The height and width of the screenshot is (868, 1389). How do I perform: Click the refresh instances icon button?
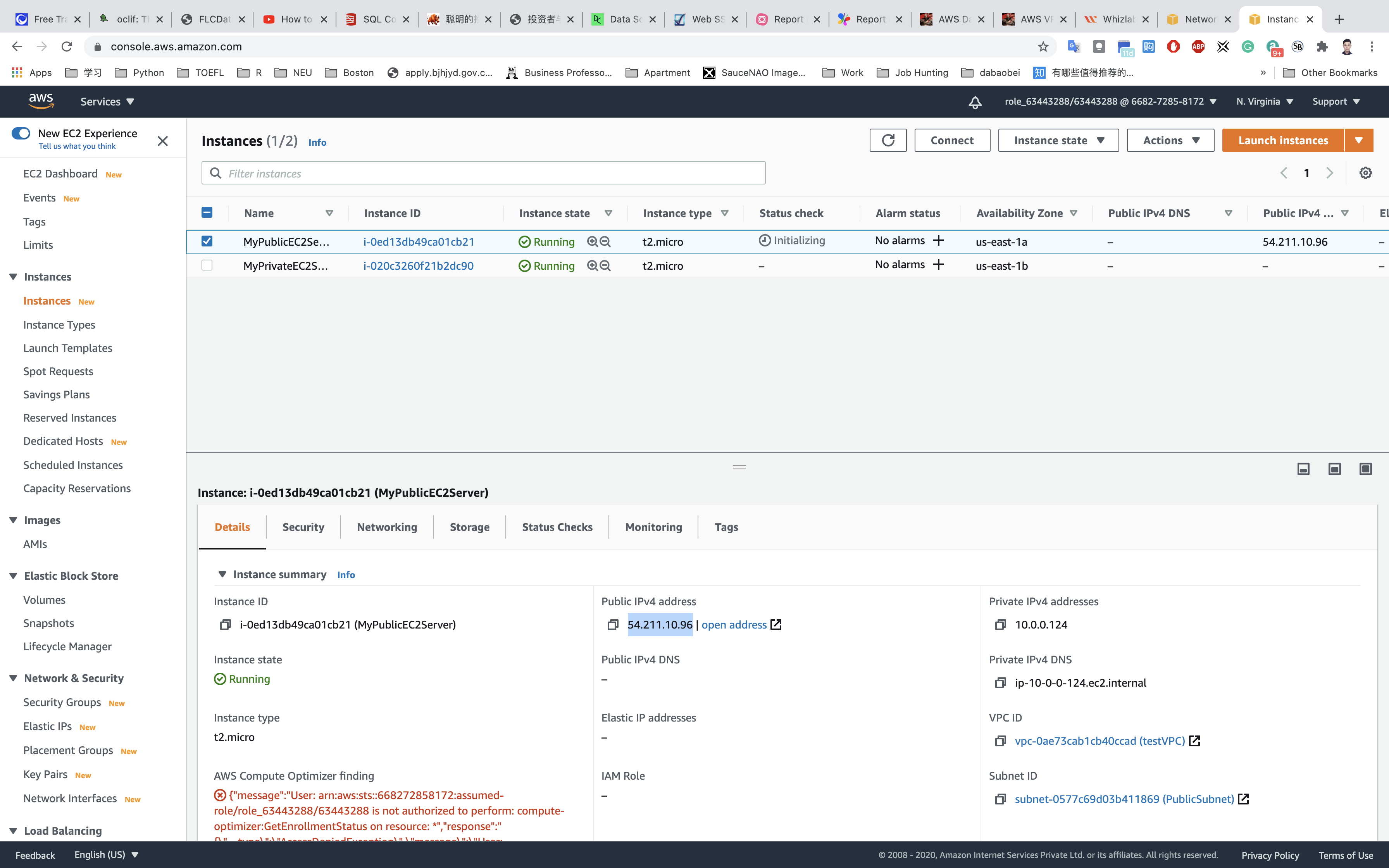[888, 140]
